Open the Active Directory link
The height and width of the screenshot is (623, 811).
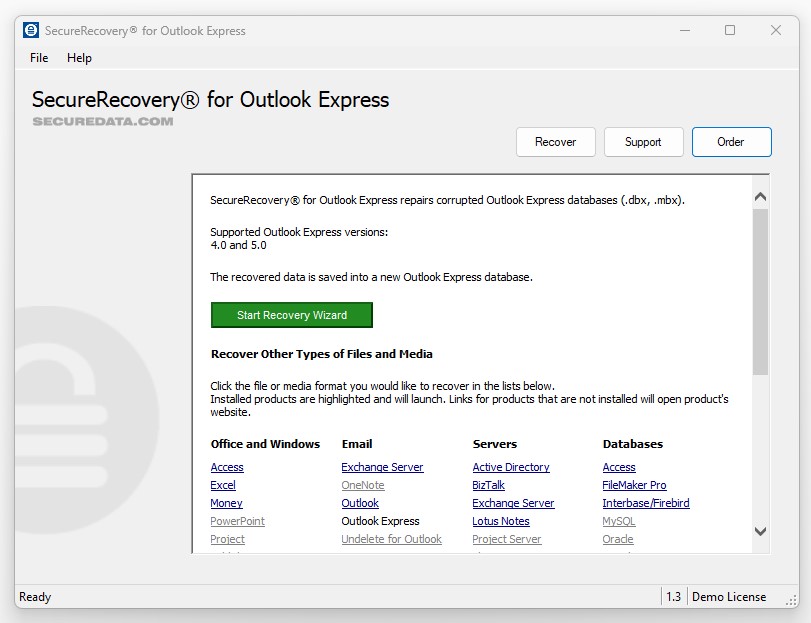pos(511,467)
